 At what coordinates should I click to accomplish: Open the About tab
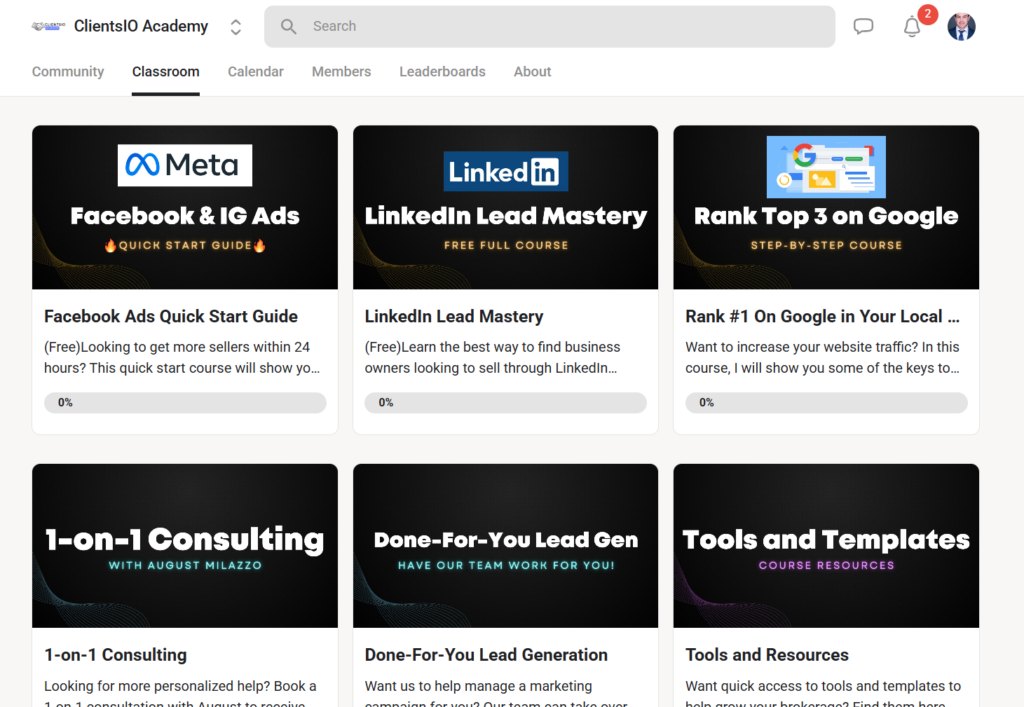pos(532,72)
